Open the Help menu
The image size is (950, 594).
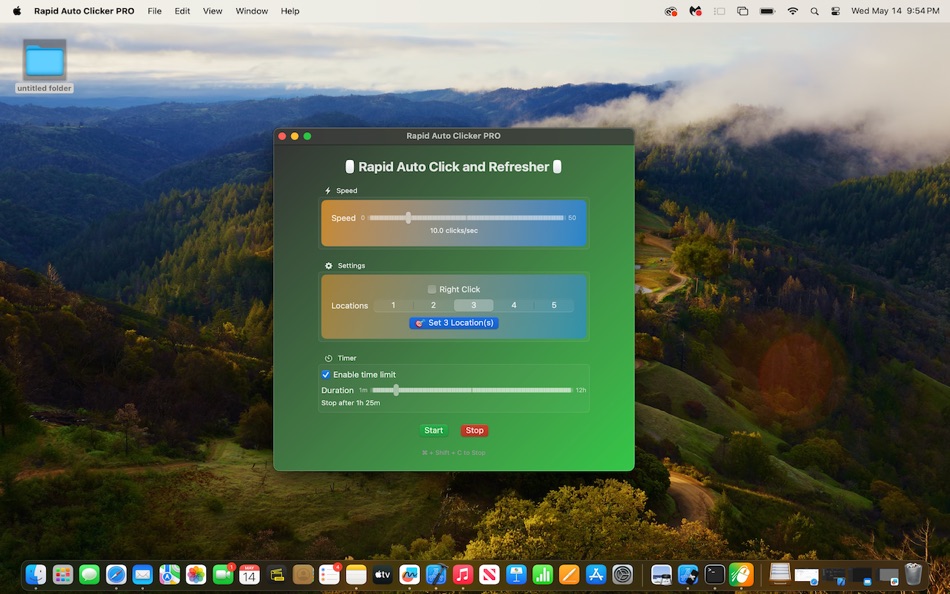click(x=289, y=11)
